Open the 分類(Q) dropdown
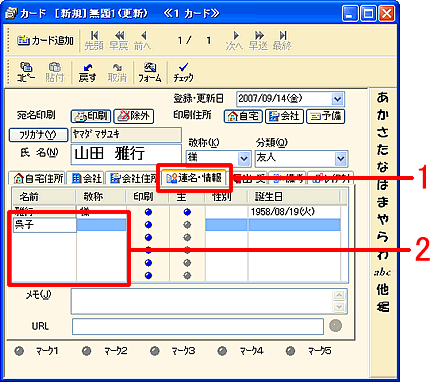430x382 pixels. click(341, 159)
